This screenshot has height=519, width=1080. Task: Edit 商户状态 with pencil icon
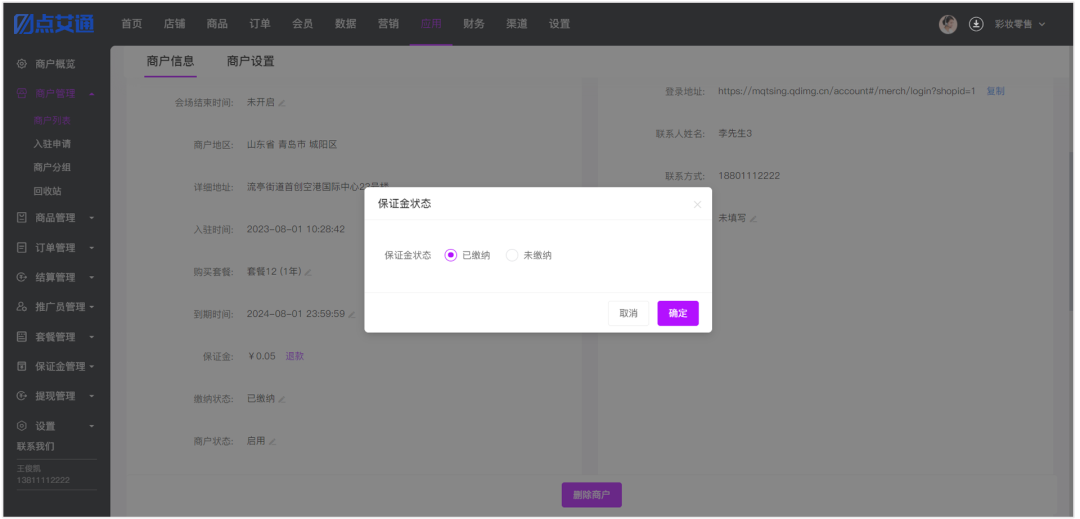272,442
